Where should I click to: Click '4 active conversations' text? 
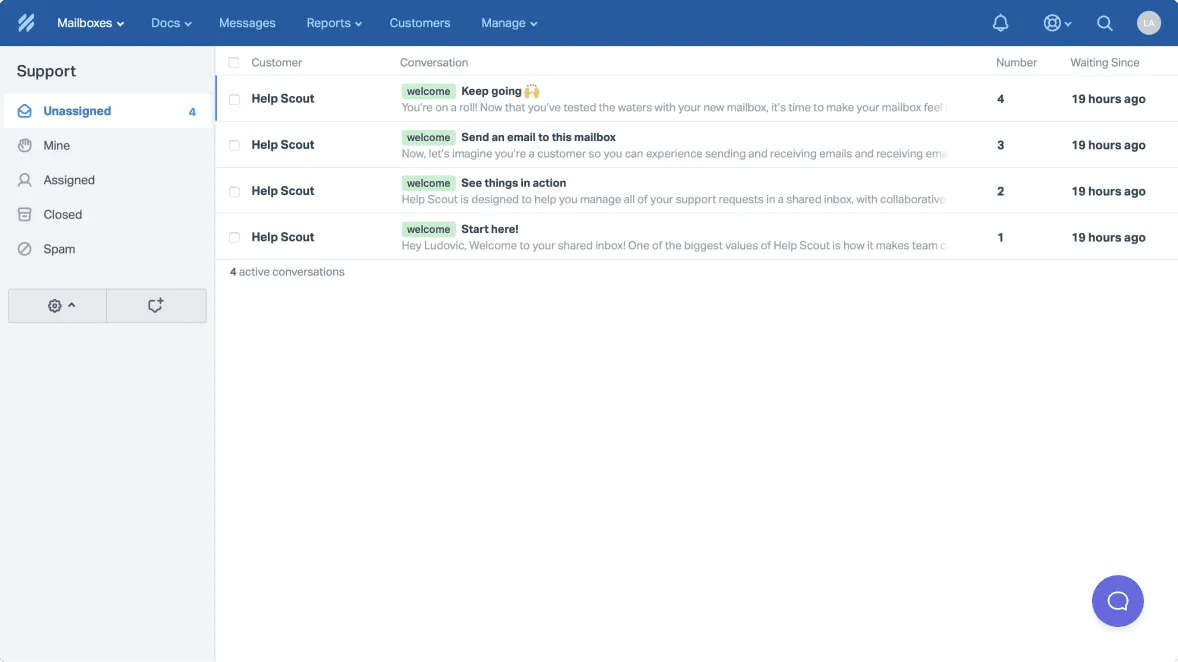pos(287,272)
